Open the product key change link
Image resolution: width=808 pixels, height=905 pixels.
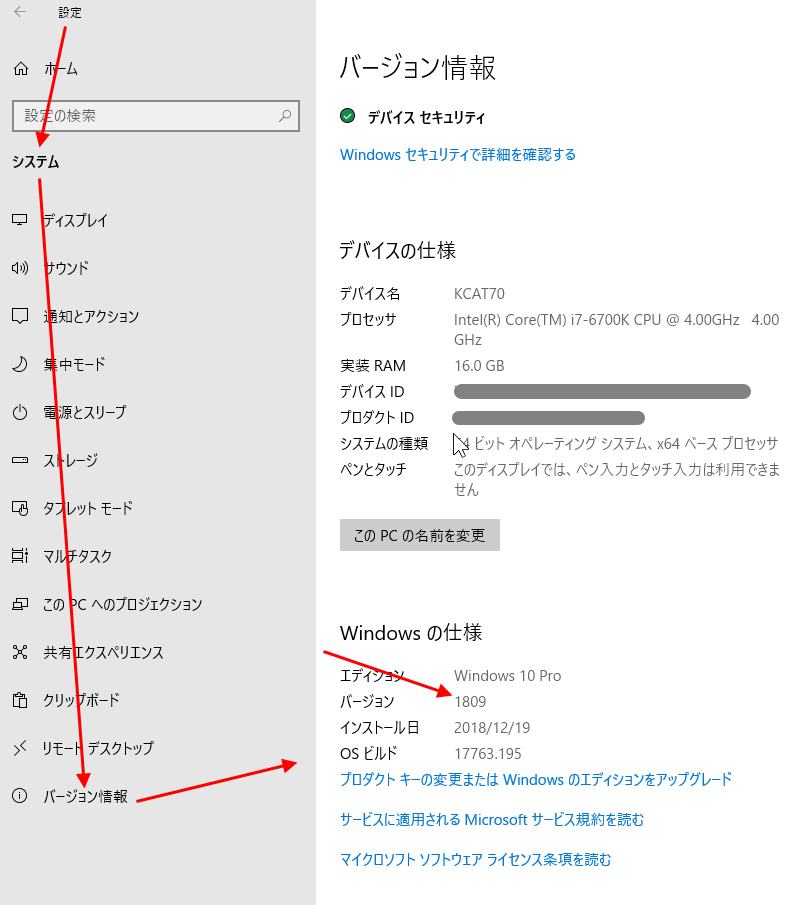point(536,779)
